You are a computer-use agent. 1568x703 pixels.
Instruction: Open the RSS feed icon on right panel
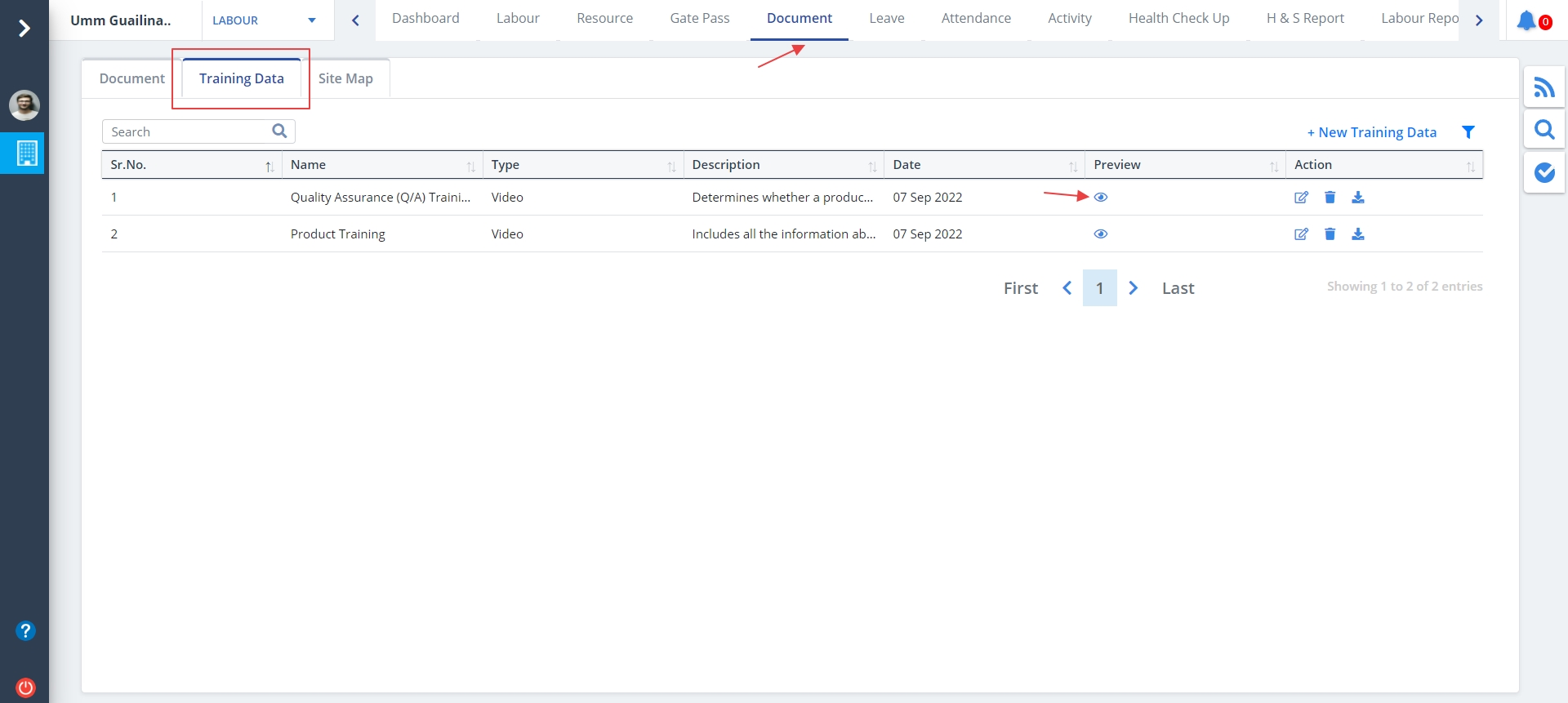[1543, 87]
